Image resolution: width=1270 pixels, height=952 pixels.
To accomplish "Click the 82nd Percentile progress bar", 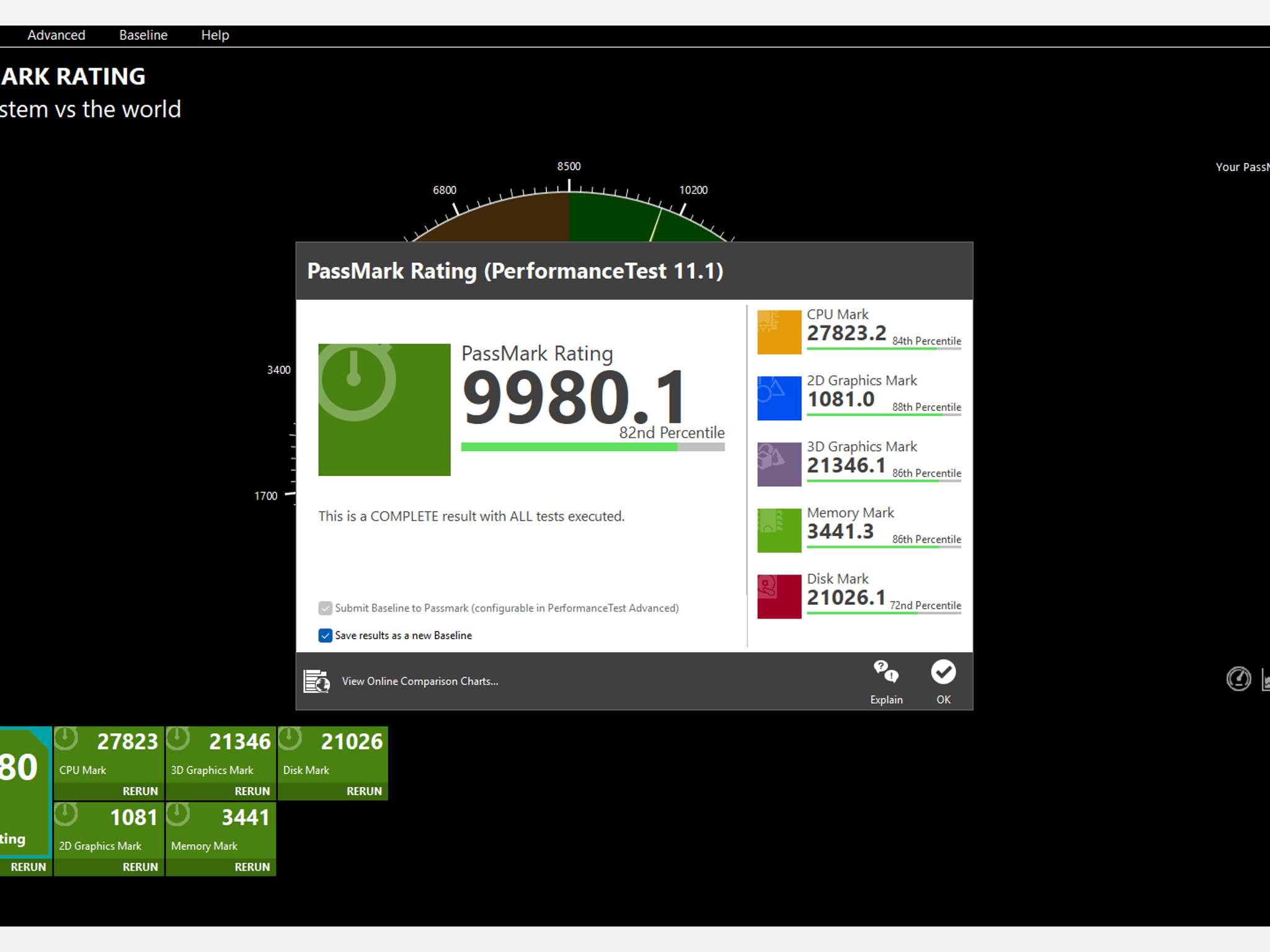I will point(593,447).
